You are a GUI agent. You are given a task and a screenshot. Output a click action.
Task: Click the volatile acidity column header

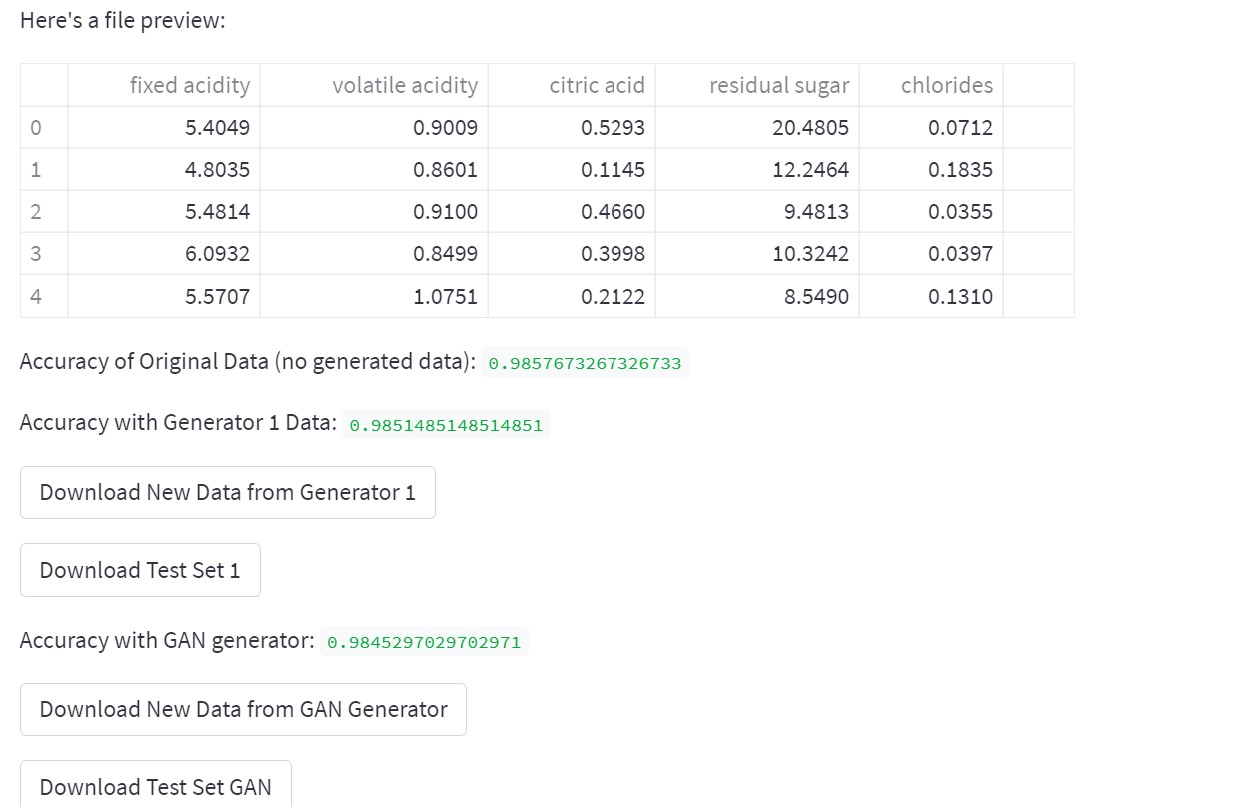[404, 86]
